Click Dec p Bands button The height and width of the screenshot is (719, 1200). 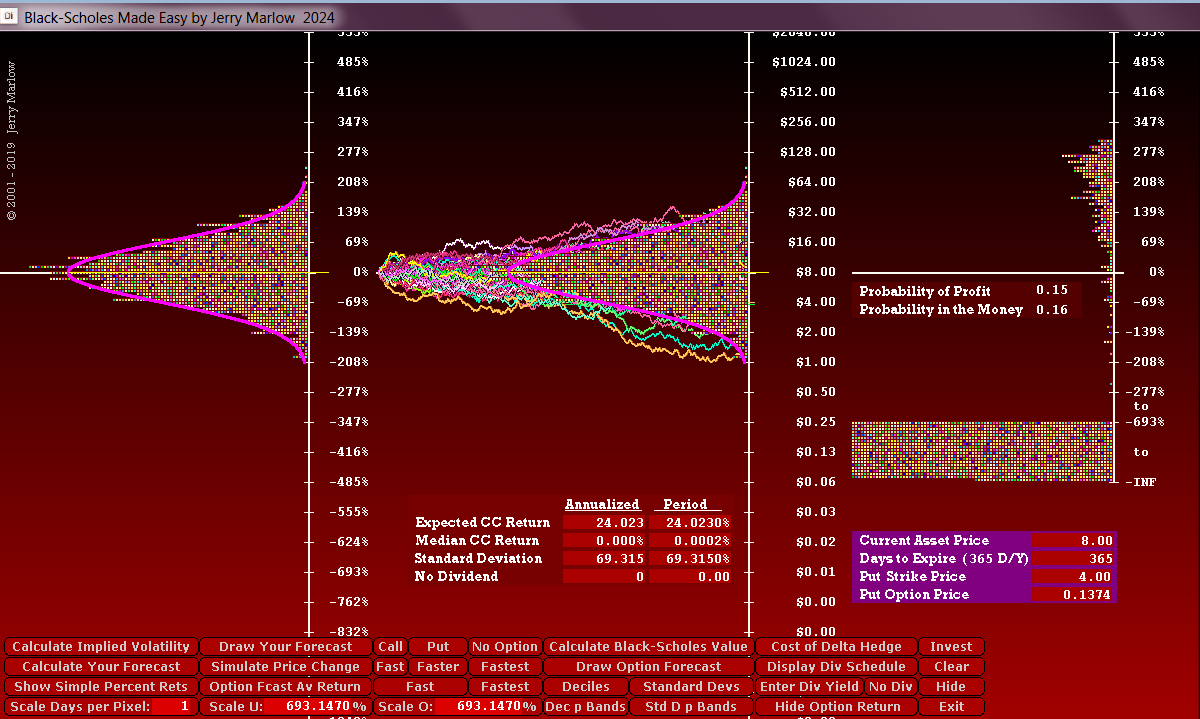586,707
